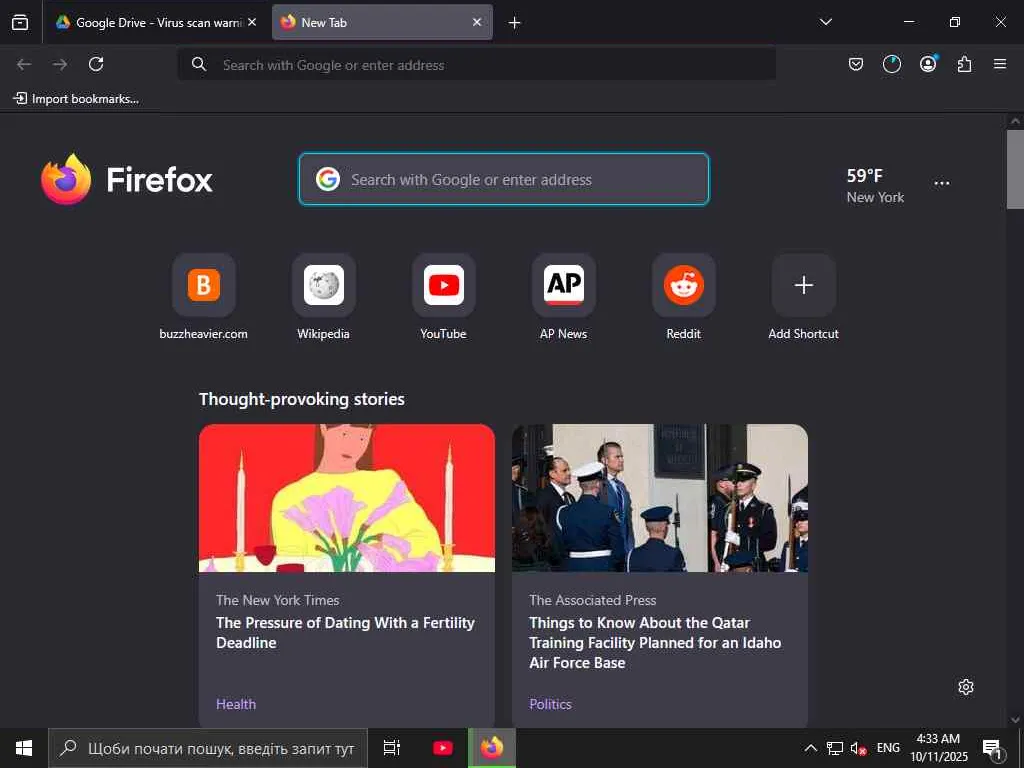Focus the address bar

477,65
